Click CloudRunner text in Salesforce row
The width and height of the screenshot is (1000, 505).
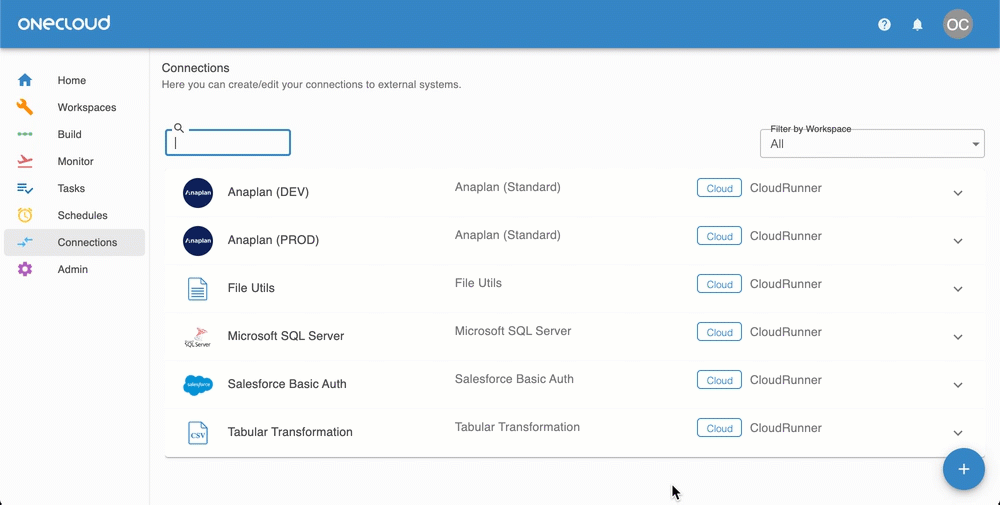click(x=786, y=379)
